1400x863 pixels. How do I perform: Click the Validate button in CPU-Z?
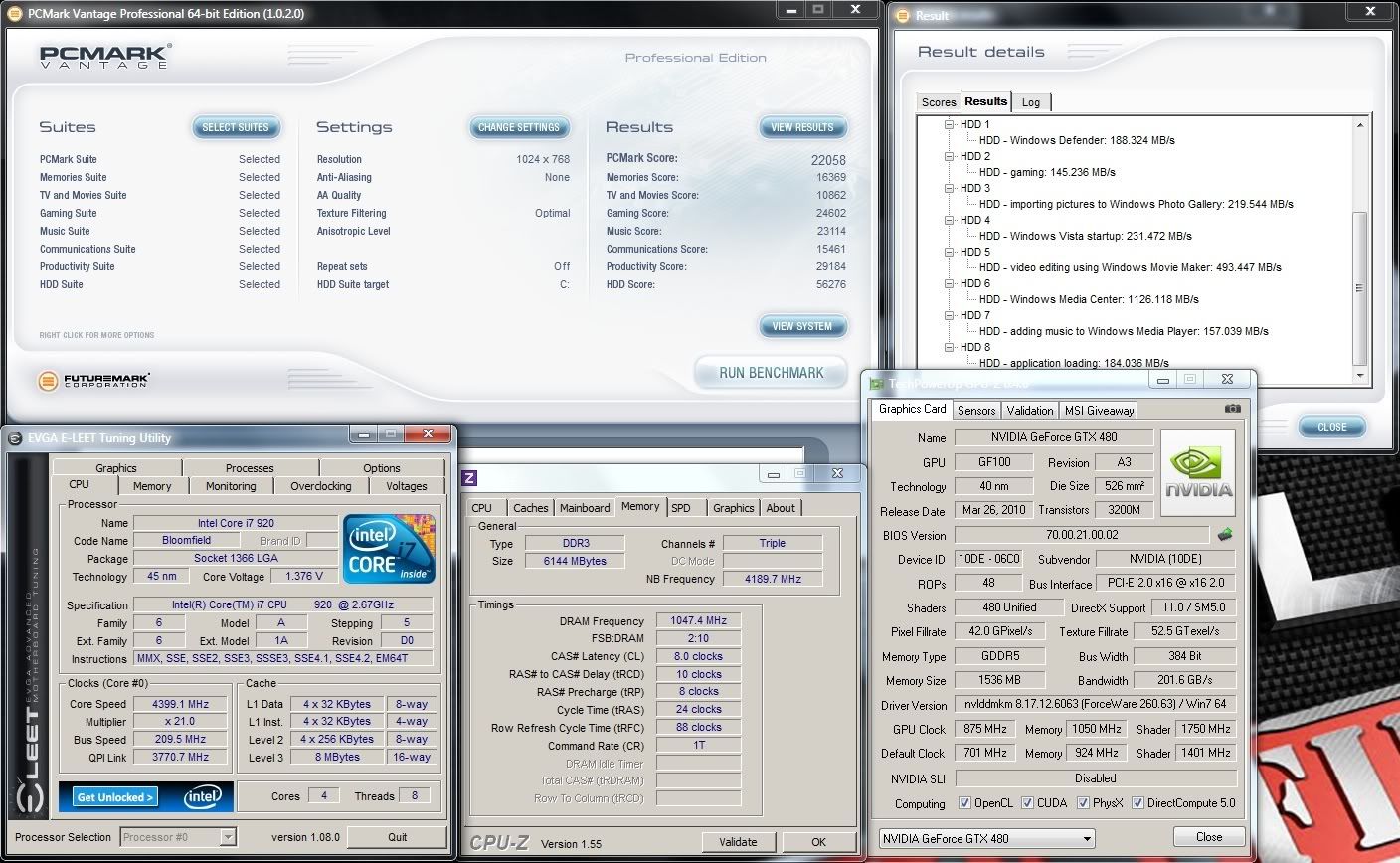coord(737,841)
